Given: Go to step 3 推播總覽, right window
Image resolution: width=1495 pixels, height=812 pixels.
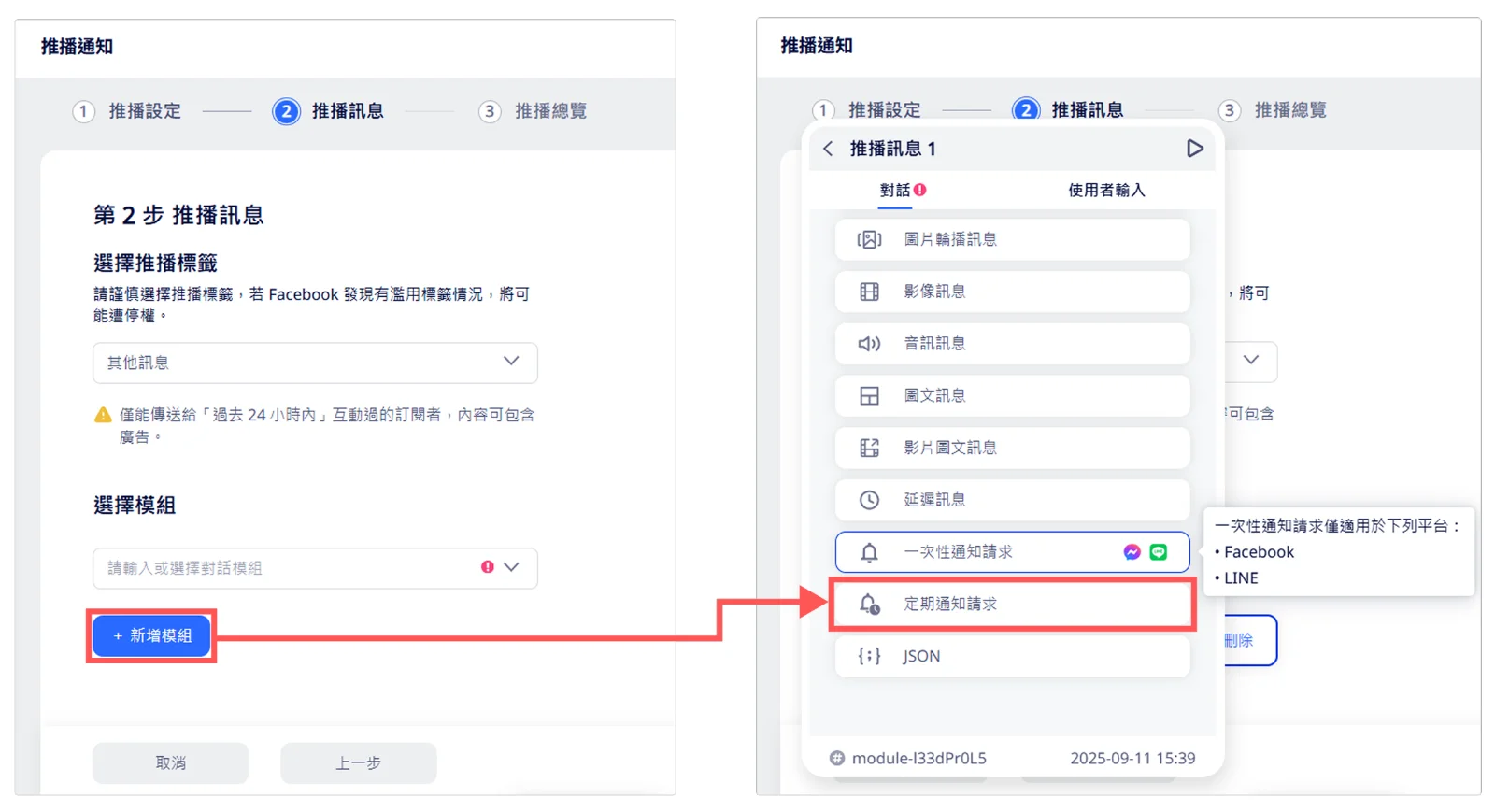Looking at the screenshot, I should click(1272, 110).
